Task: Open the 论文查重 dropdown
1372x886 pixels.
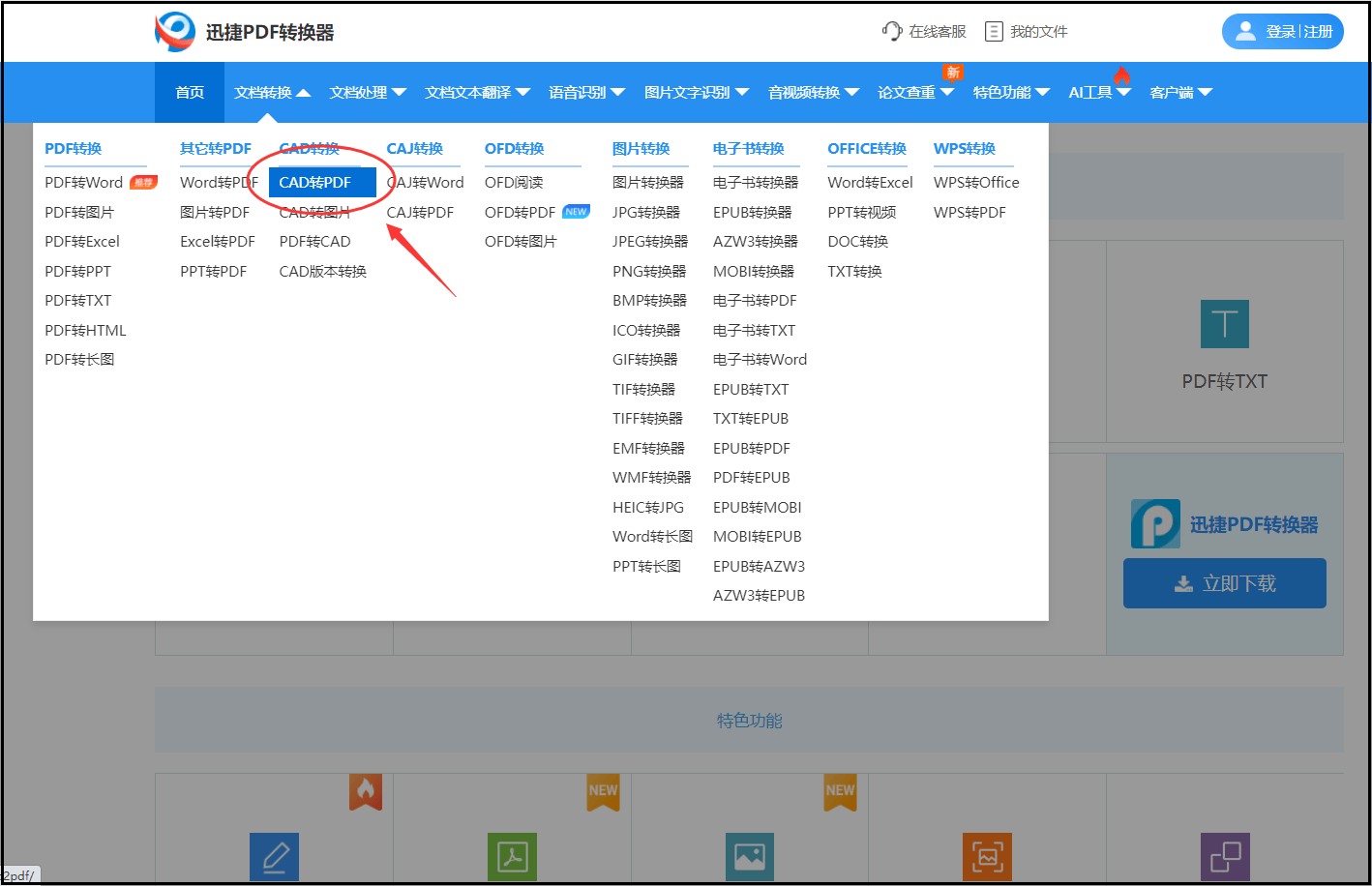Action: pyautogui.click(x=916, y=92)
